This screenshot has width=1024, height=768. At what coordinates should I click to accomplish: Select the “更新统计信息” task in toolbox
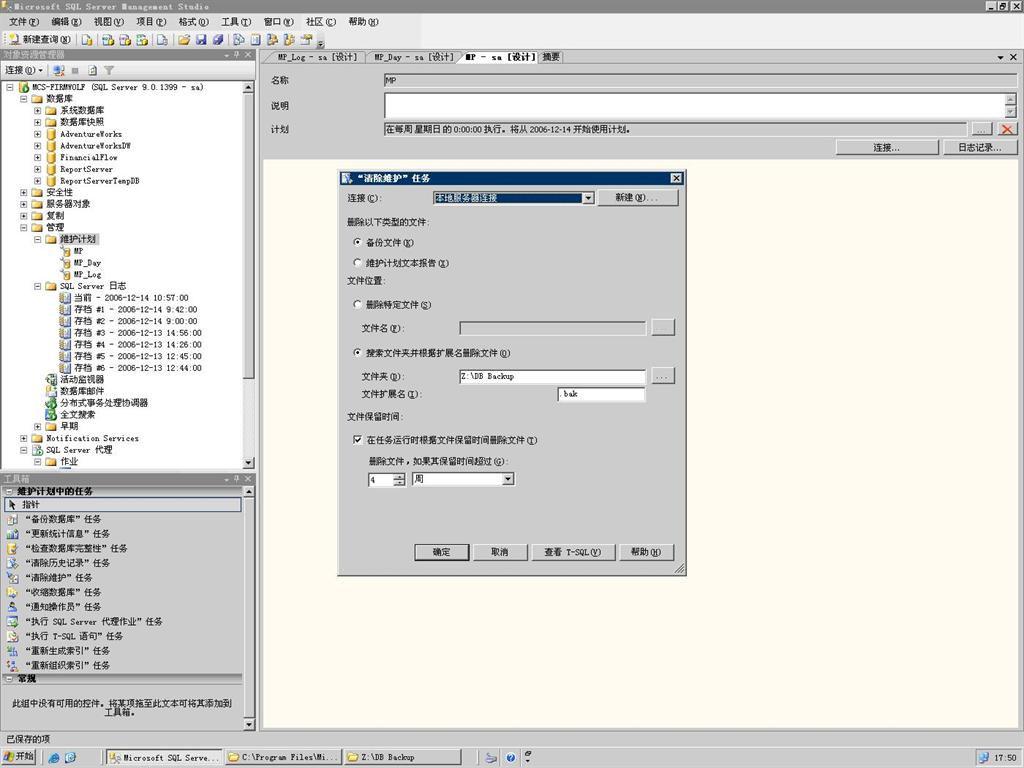click(x=67, y=534)
